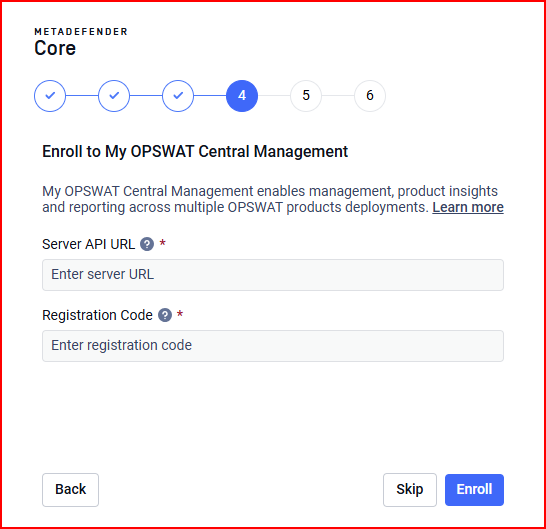This screenshot has width=546, height=529.
Task: Click the required asterisk beside Registration Code
Action: click(180, 313)
